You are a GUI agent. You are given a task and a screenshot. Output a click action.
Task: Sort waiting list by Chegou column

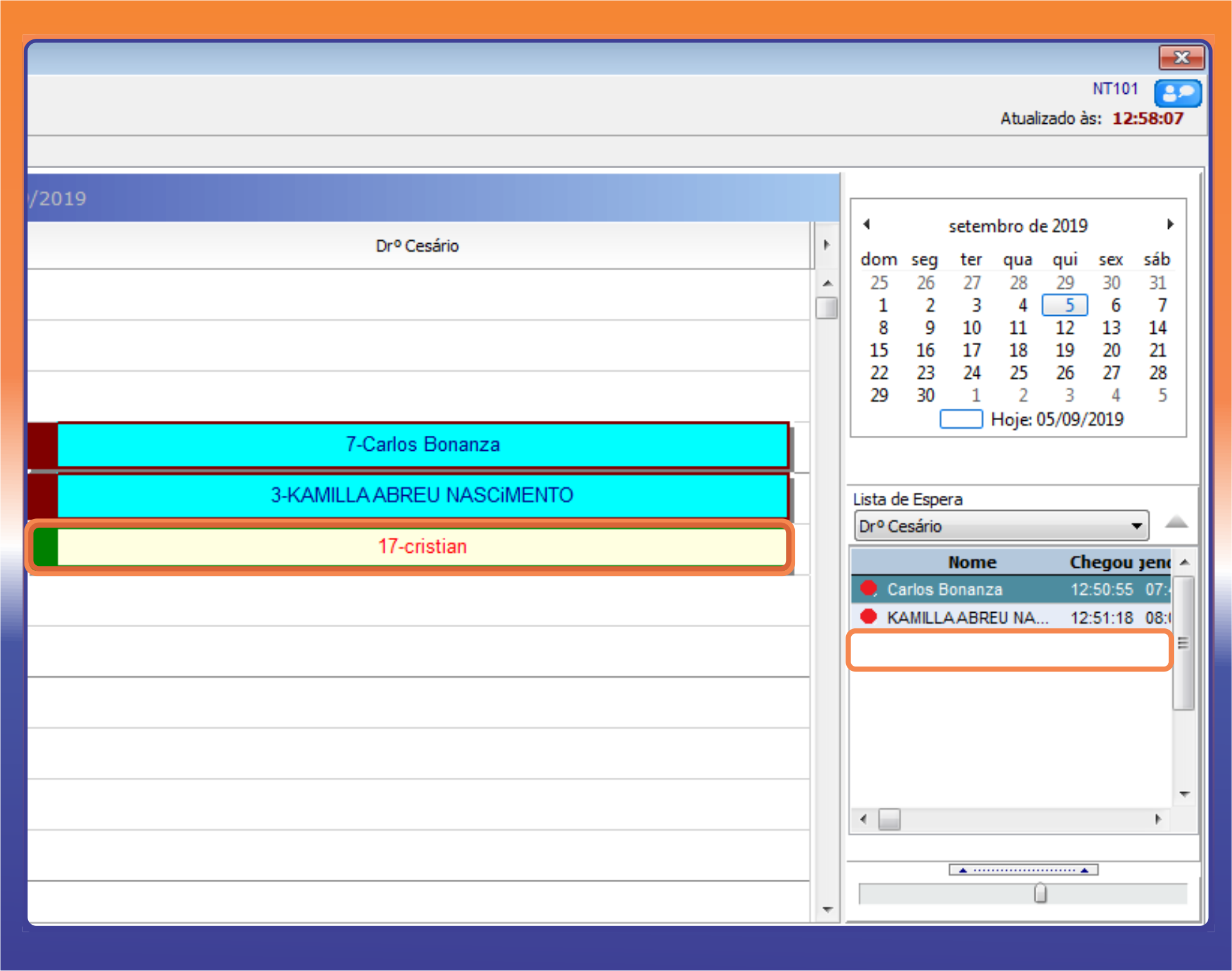coord(1099,562)
